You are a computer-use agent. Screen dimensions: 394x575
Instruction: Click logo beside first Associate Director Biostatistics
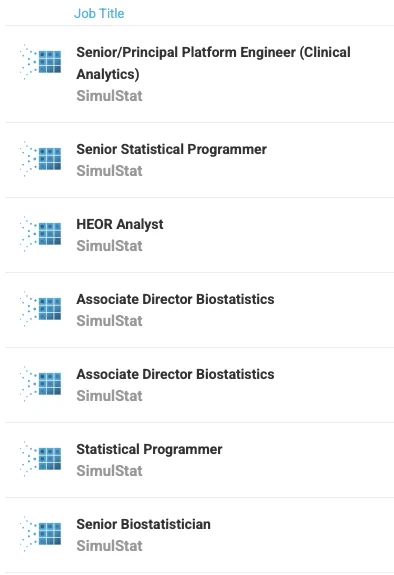[41, 309]
